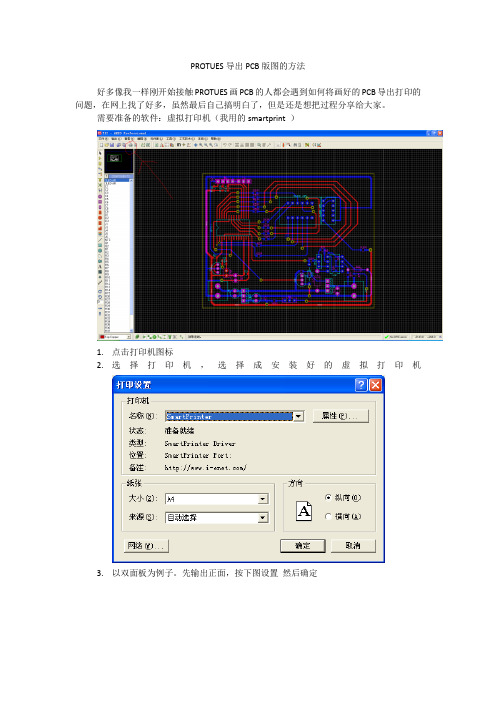Open the printer name dropdown
Screen dimensions: 496x702
pyautogui.click(x=298, y=416)
